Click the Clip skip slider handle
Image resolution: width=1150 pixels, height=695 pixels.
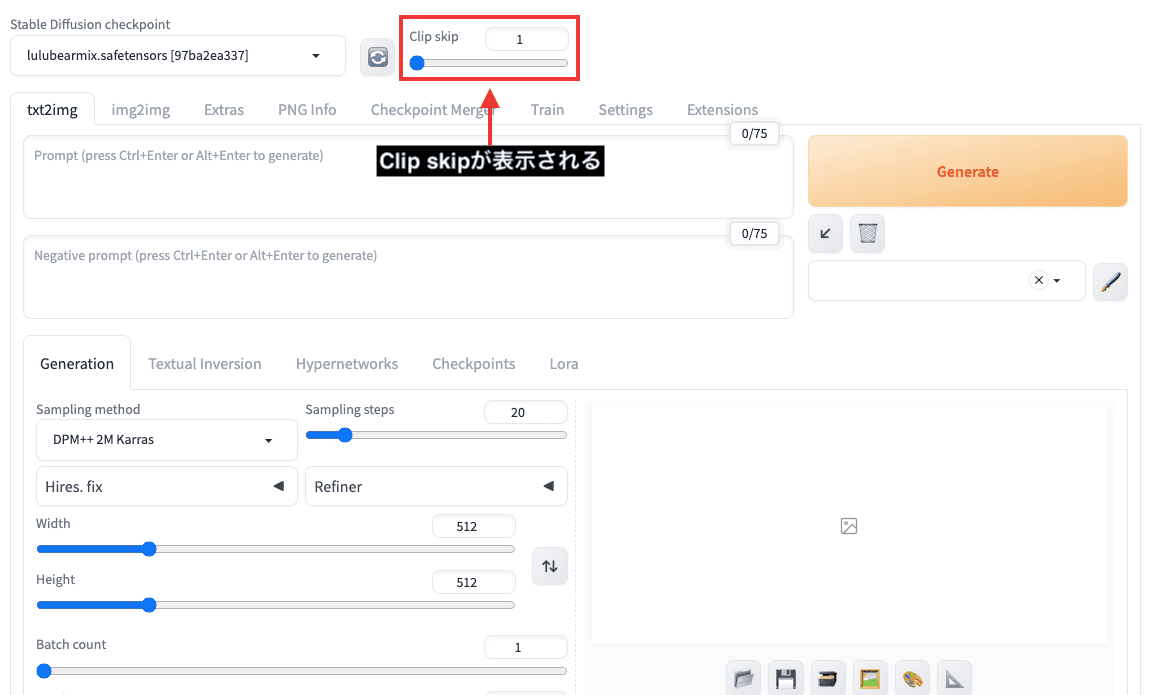coord(417,63)
